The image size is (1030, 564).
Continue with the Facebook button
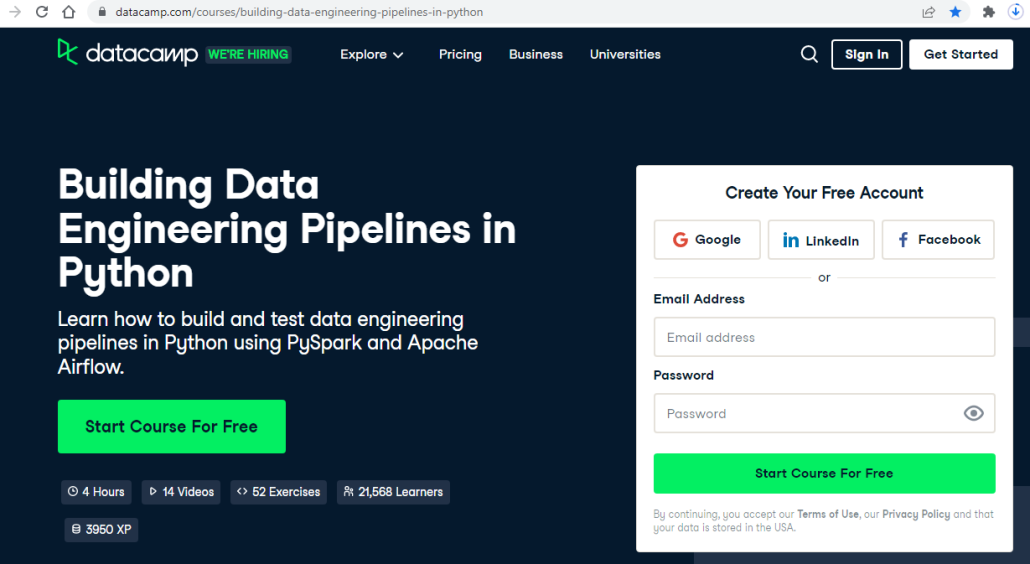coord(938,240)
